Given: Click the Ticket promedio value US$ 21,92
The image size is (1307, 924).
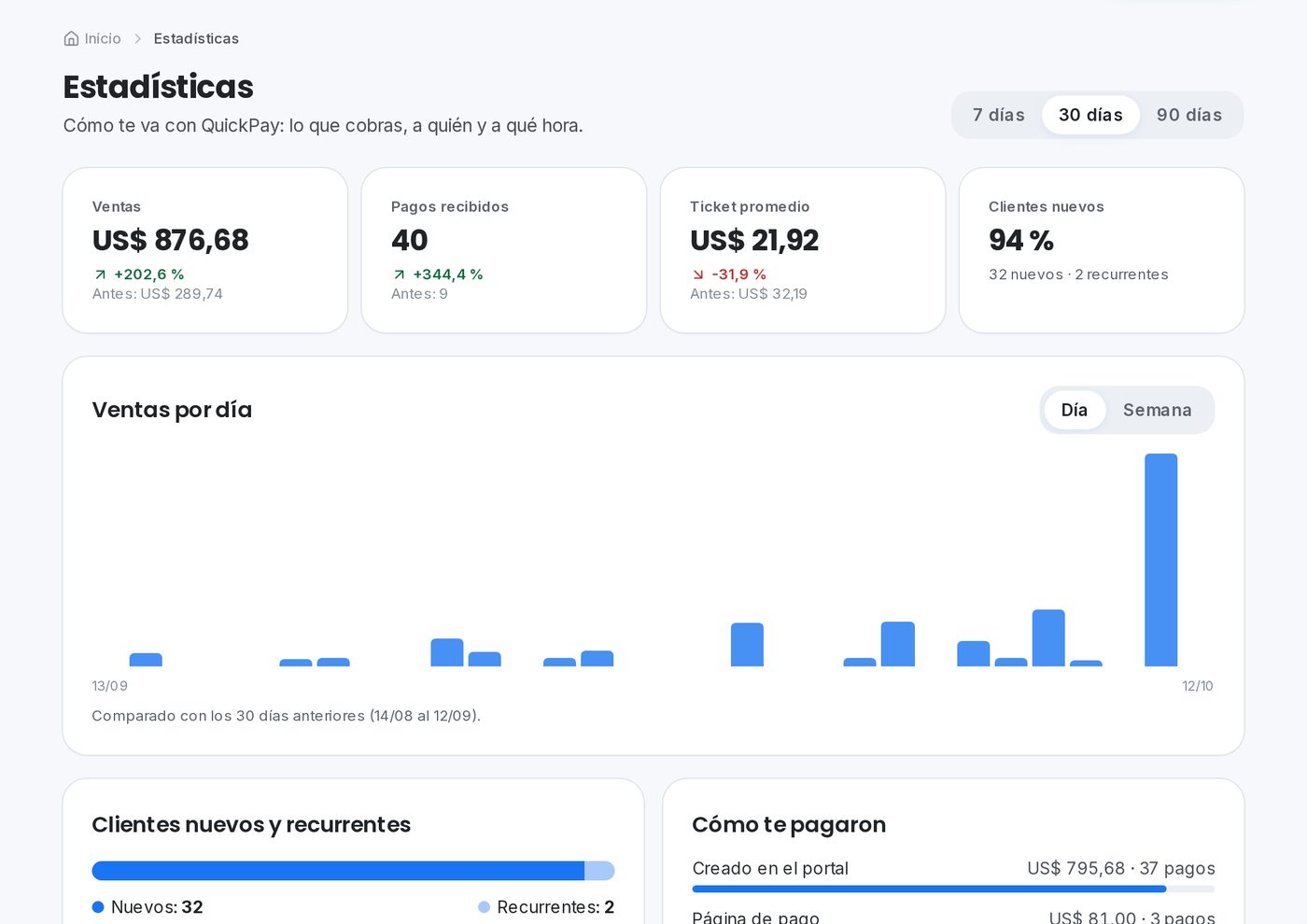Looking at the screenshot, I should [754, 240].
